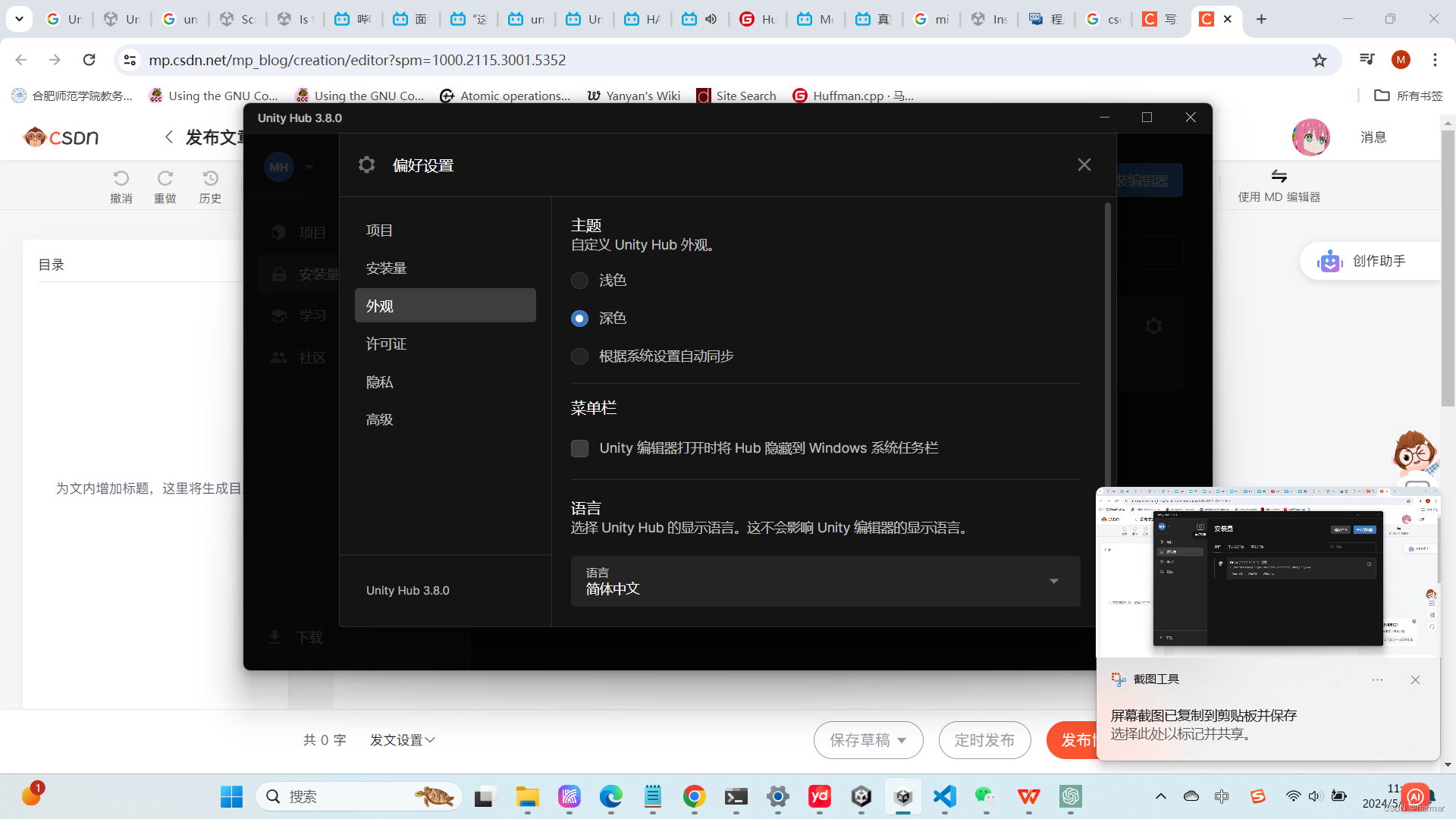Screen dimensions: 1456x819
Task: Open the 语言 简体中文 language dropdown
Action: [825, 581]
